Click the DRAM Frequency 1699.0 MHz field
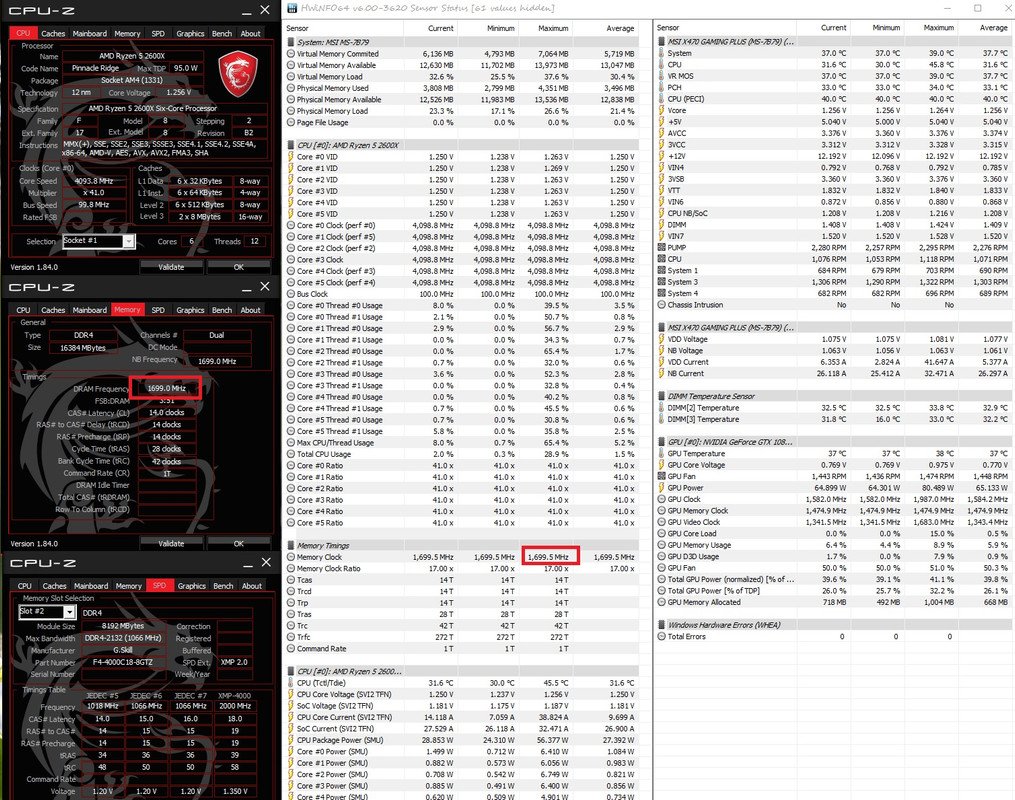 [166, 388]
